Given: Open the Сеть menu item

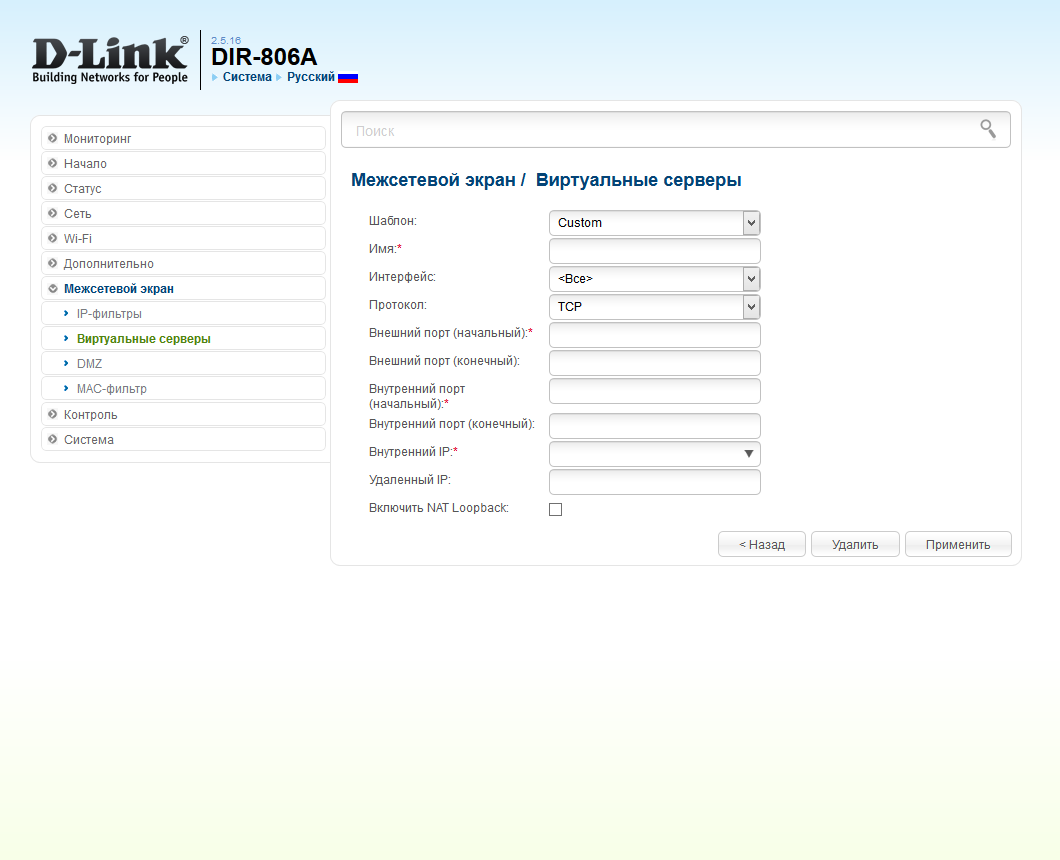Looking at the screenshot, I should point(183,213).
